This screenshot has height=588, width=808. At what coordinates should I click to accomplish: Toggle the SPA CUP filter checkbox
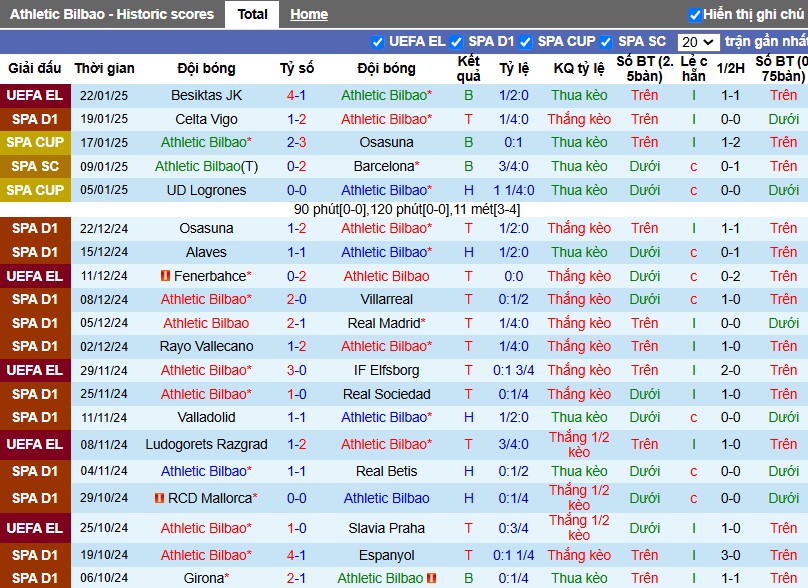tap(525, 42)
